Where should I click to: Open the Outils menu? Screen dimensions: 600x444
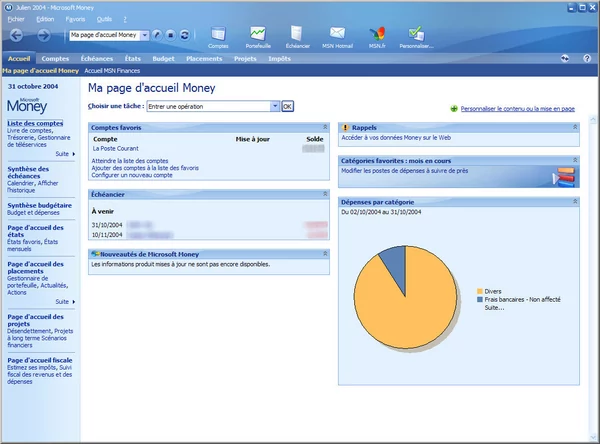pyautogui.click(x=104, y=19)
